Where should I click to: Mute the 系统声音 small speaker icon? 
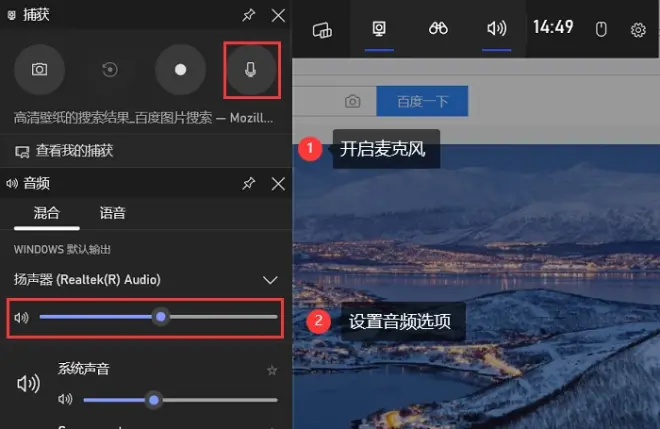tap(65, 399)
